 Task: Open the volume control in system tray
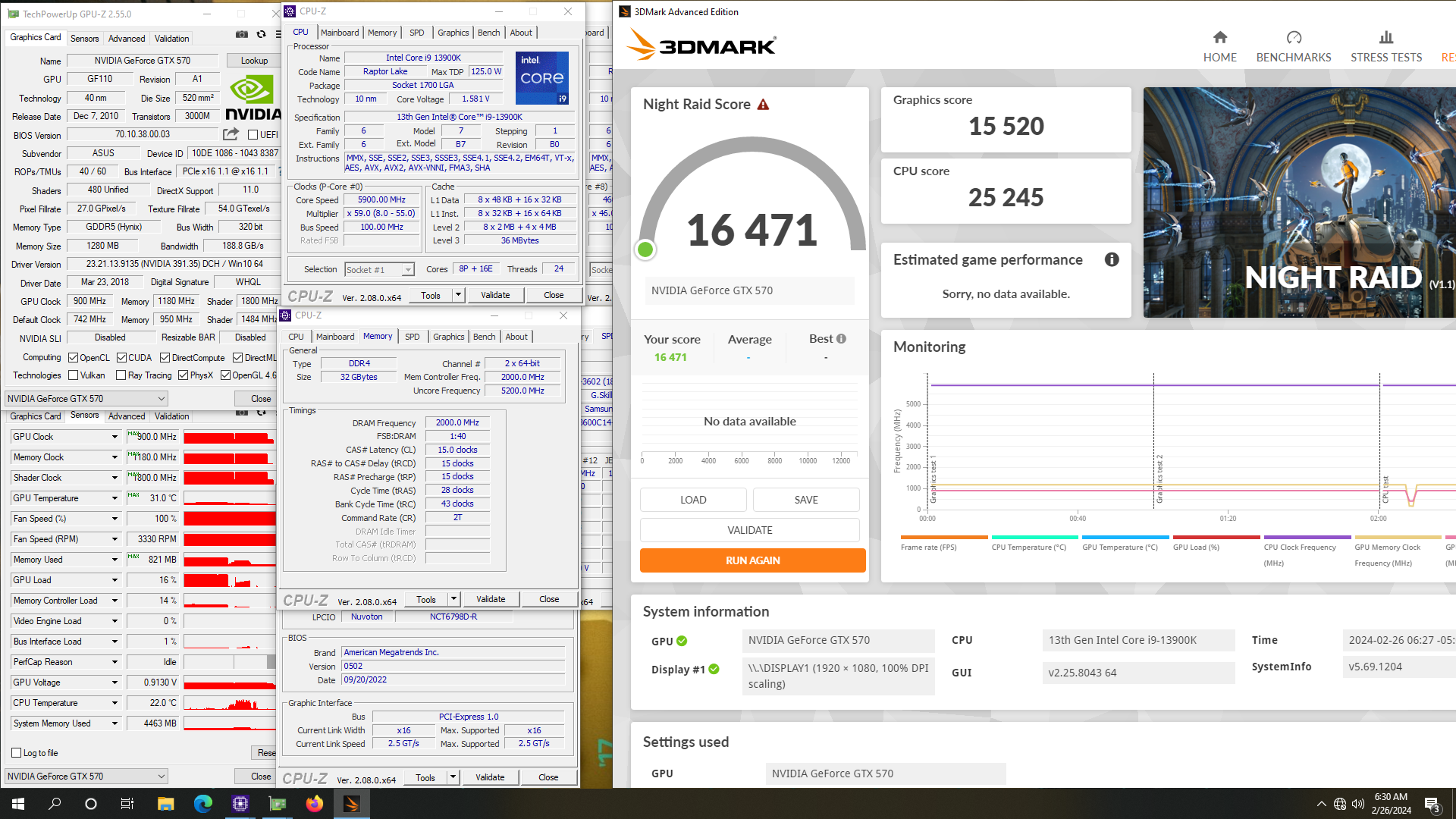point(1357,804)
